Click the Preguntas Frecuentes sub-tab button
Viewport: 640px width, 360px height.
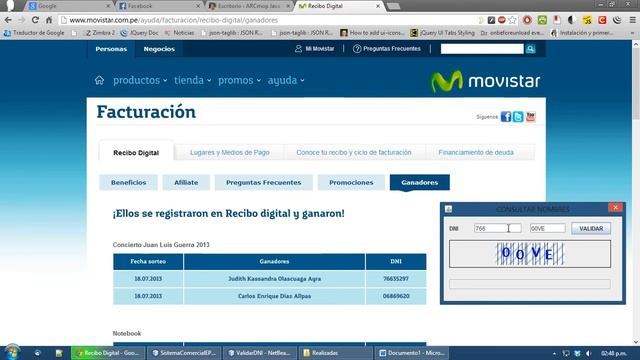pyautogui.click(x=264, y=182)
